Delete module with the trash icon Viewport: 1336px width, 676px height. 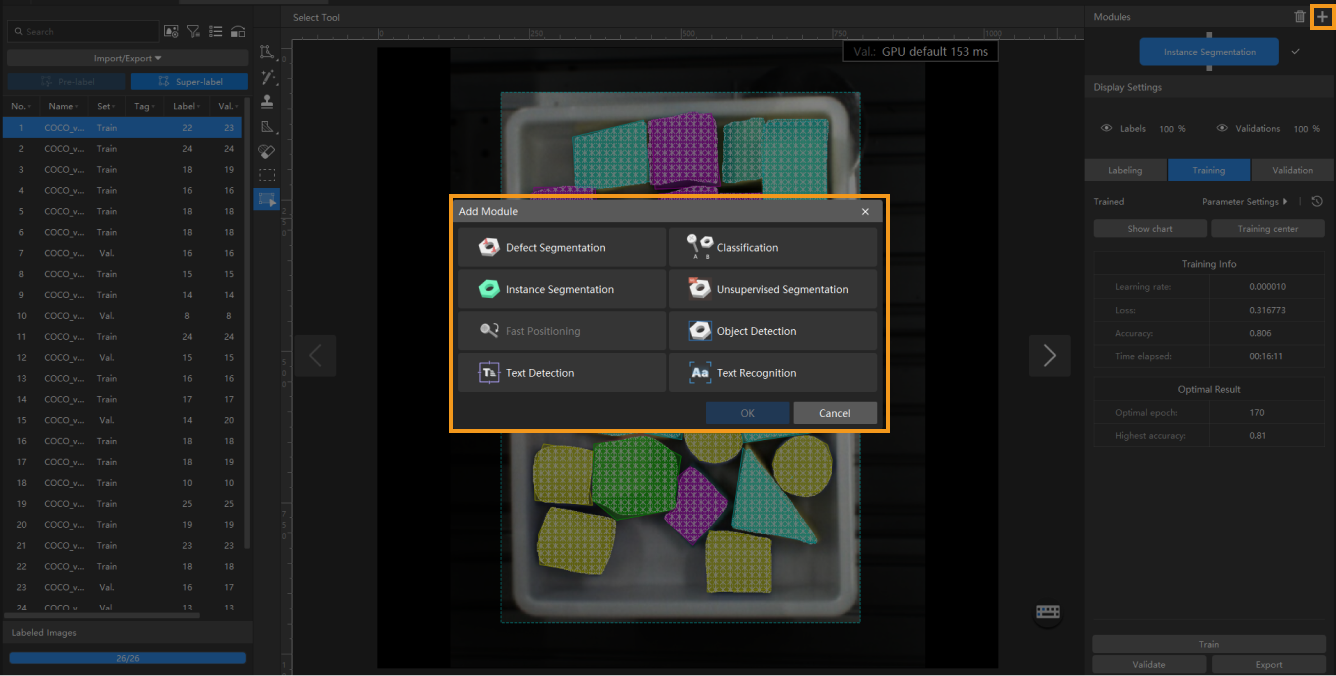click(x=1299, y=17)
